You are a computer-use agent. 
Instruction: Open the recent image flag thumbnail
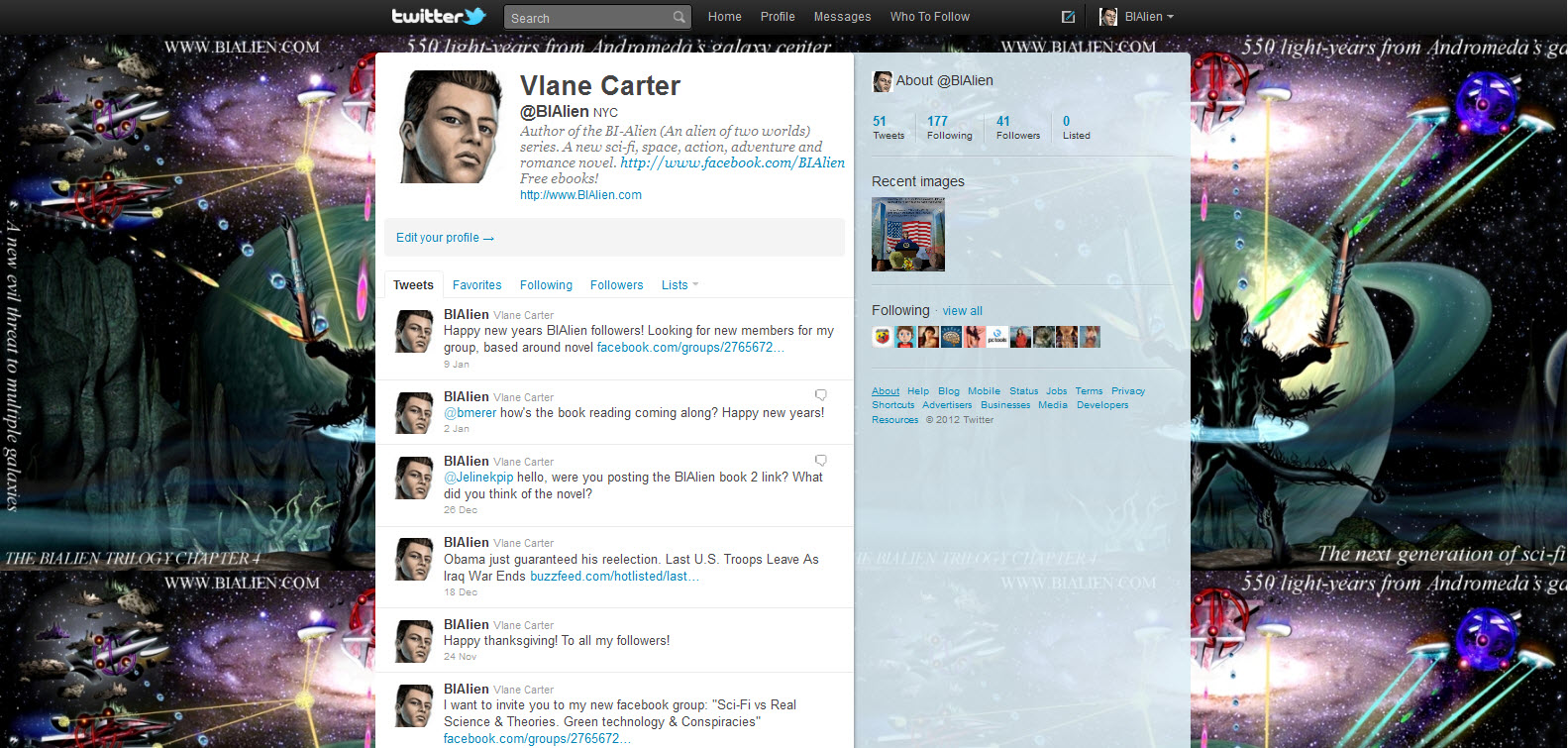[x=908, y=235]
